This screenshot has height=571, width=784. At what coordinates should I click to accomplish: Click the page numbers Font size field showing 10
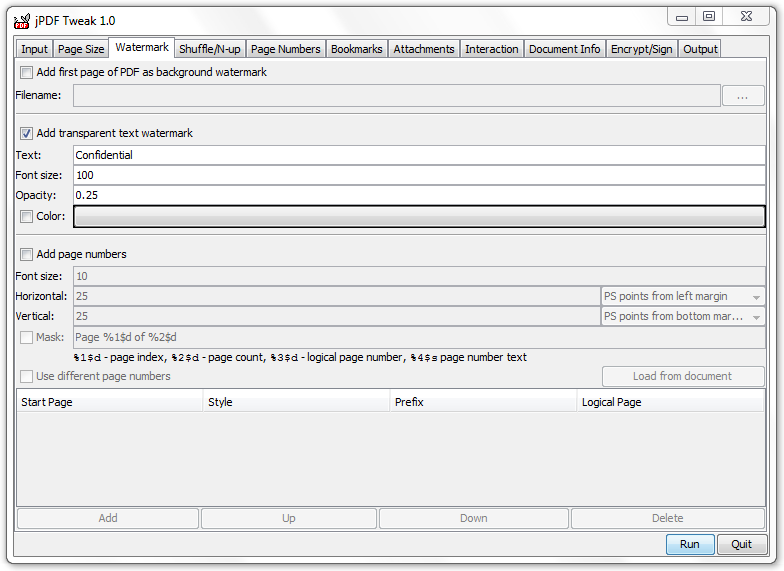tap(419, 276)
